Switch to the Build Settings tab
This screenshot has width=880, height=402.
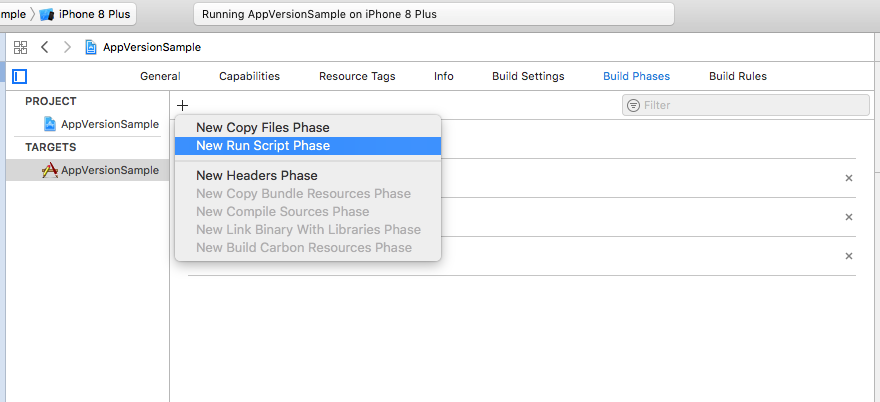(x=528, y=76)
